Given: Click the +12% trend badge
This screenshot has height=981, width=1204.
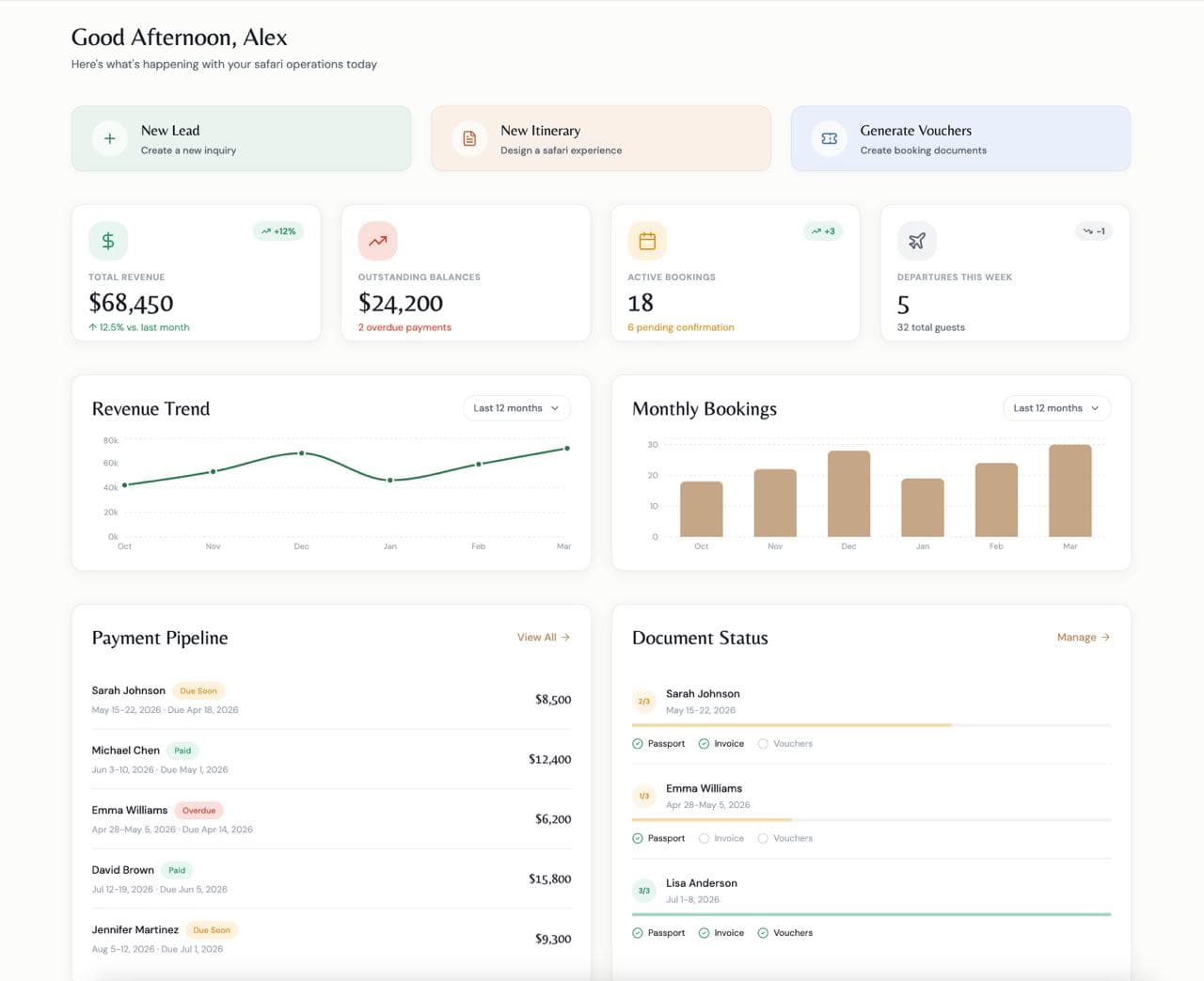Looking at the screenshot, I should click(x=278, y=230).
